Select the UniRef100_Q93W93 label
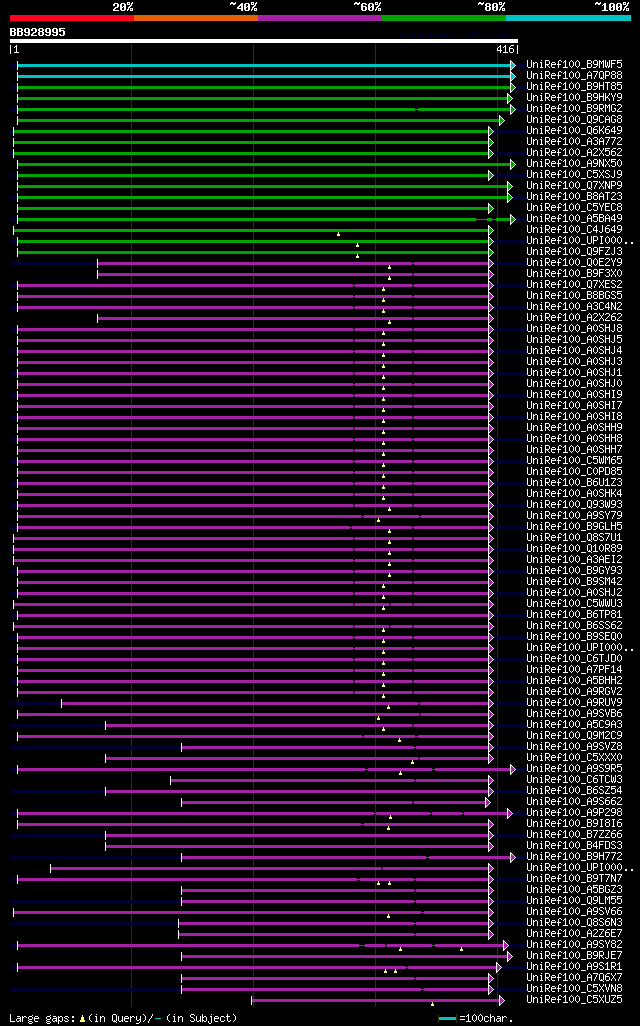 pyautogui.click(x=575, y=504)
